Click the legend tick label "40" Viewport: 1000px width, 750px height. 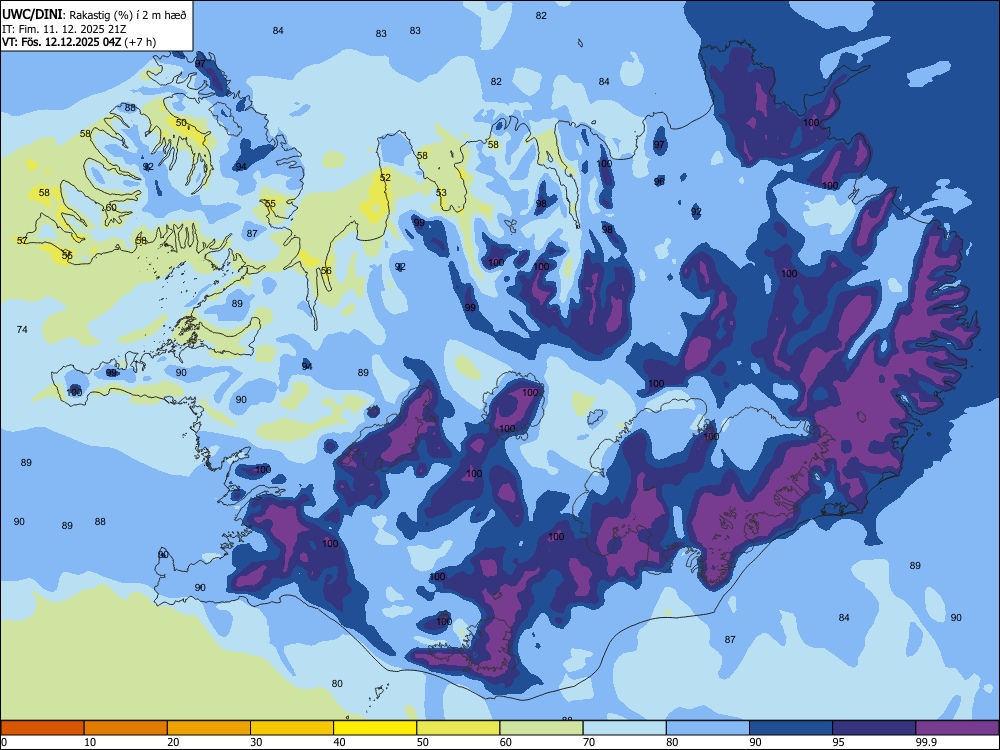(339, 742)
